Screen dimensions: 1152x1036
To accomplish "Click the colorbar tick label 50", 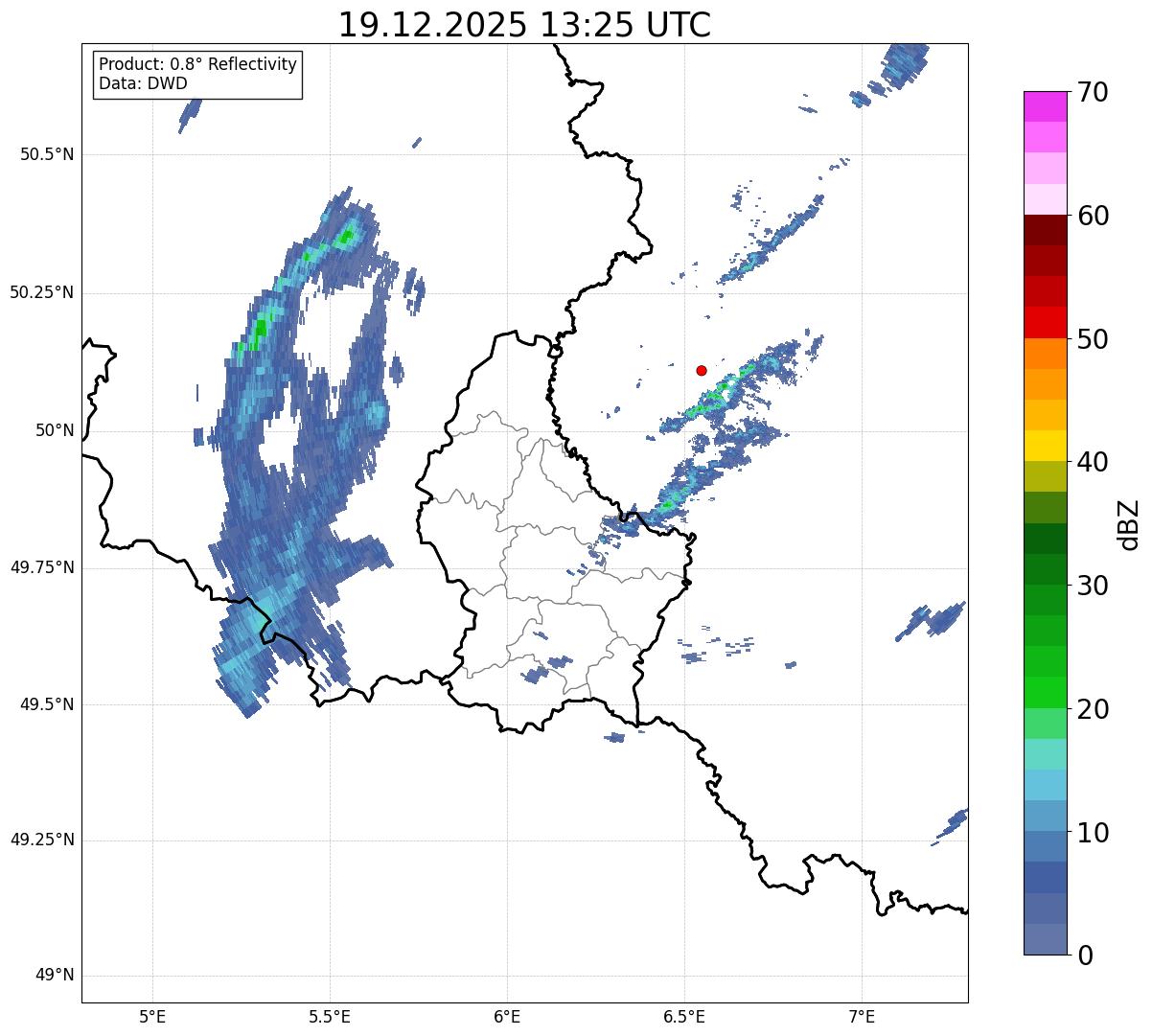I will click(1093, 339).
